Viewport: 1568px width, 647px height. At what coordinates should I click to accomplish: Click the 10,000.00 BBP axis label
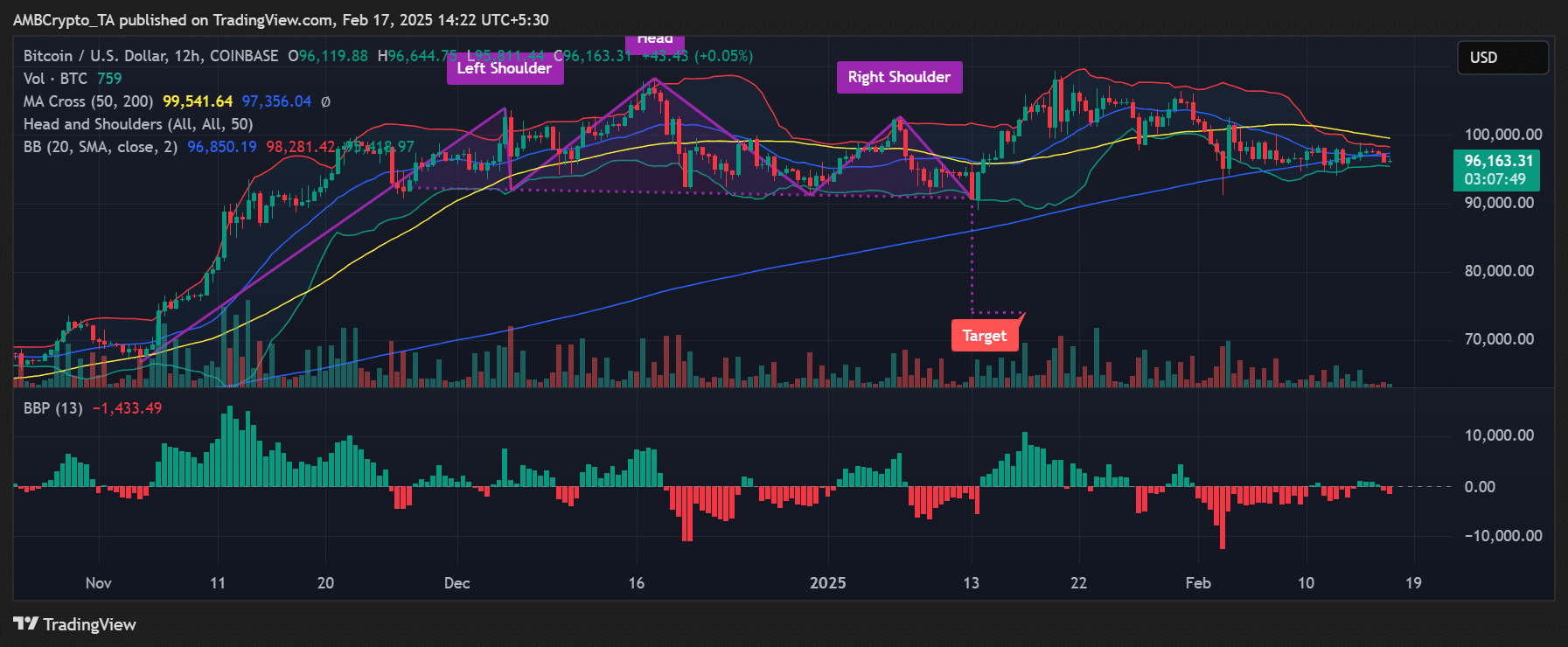point(1499,435)
